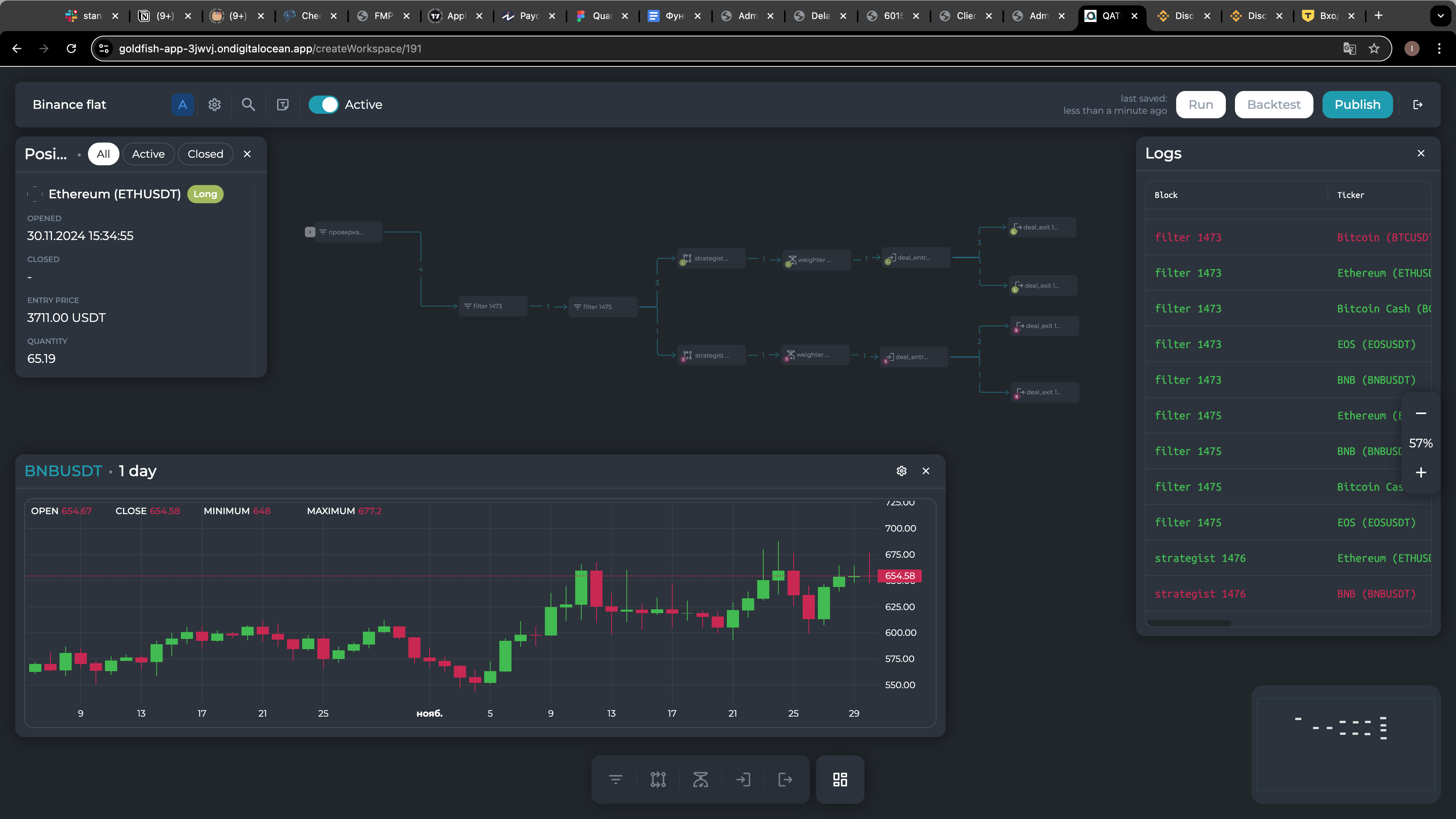Viewport: 1456px width, 819px height.
Task: Open BNBUSDT chart settings gear
Action: coord(902,471)
